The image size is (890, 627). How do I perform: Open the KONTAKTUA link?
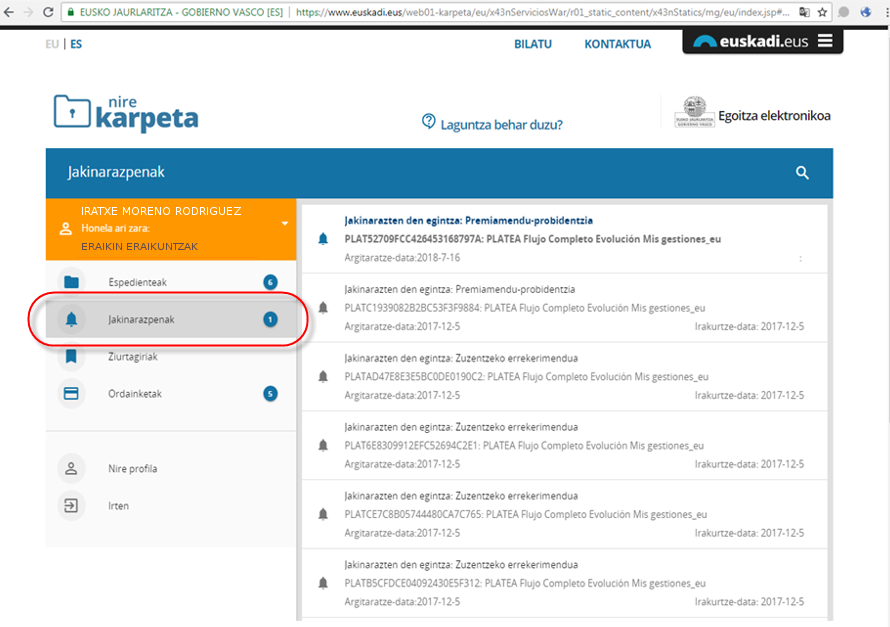click(x=617, y=44)
